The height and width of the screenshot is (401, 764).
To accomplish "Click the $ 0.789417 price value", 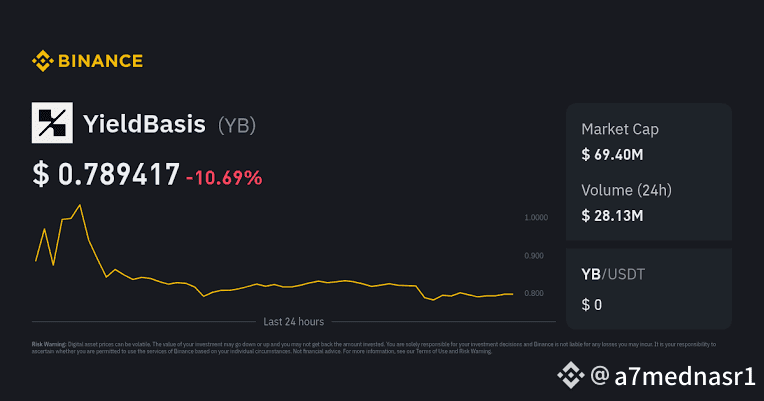I will point(106,175).
